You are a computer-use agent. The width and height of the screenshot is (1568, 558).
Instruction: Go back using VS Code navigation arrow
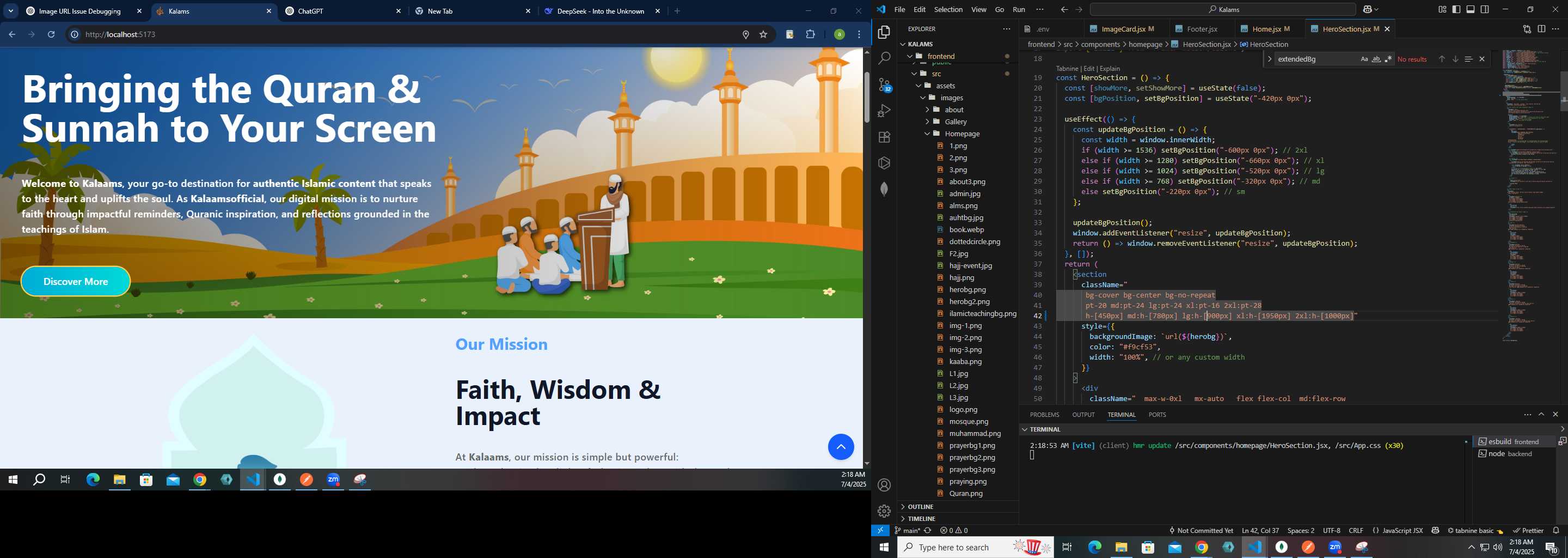[1064, 10]
